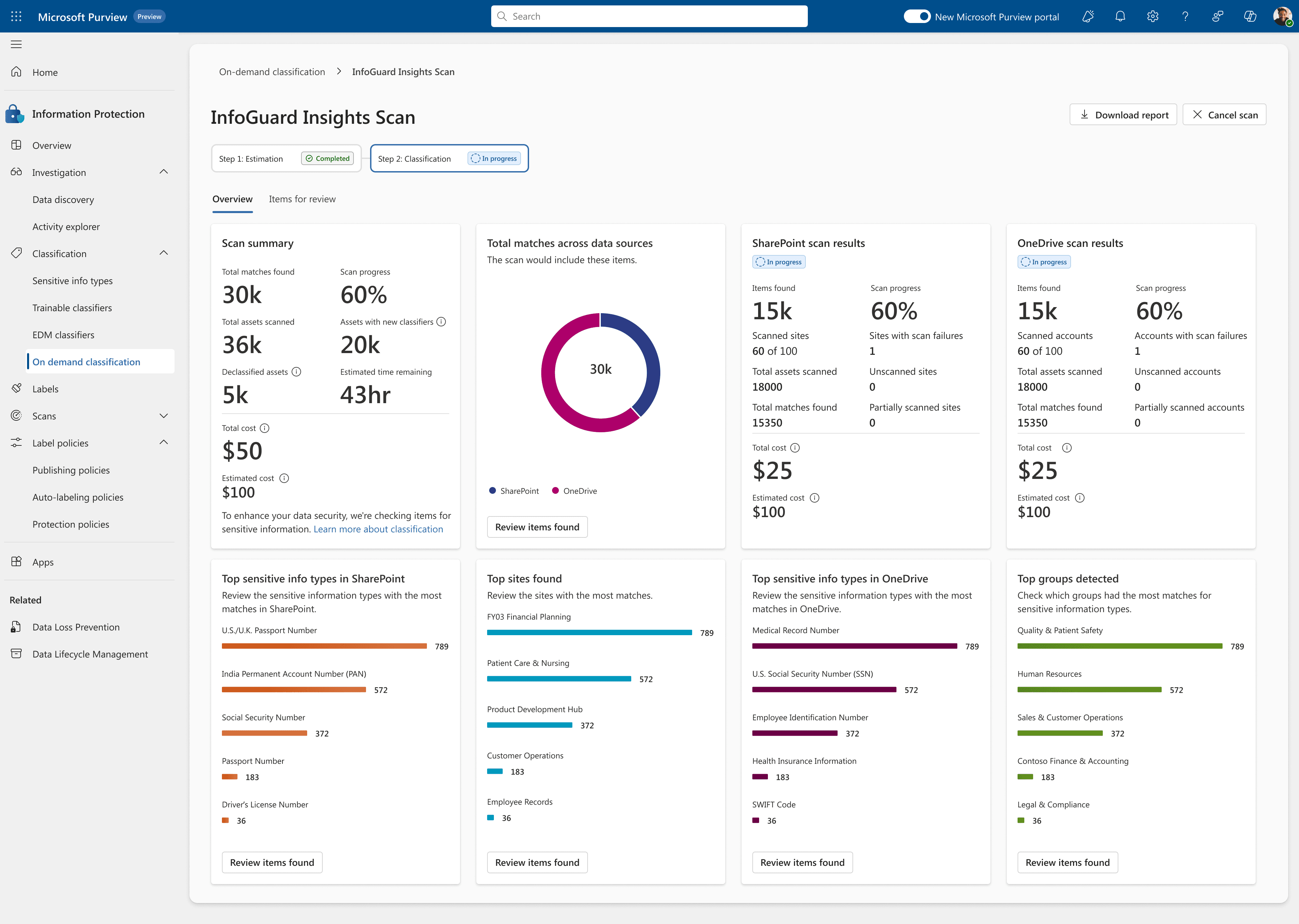Click the SharePoint legend color dot
This screenshot has height=924, width=1299.
[492, 490]
